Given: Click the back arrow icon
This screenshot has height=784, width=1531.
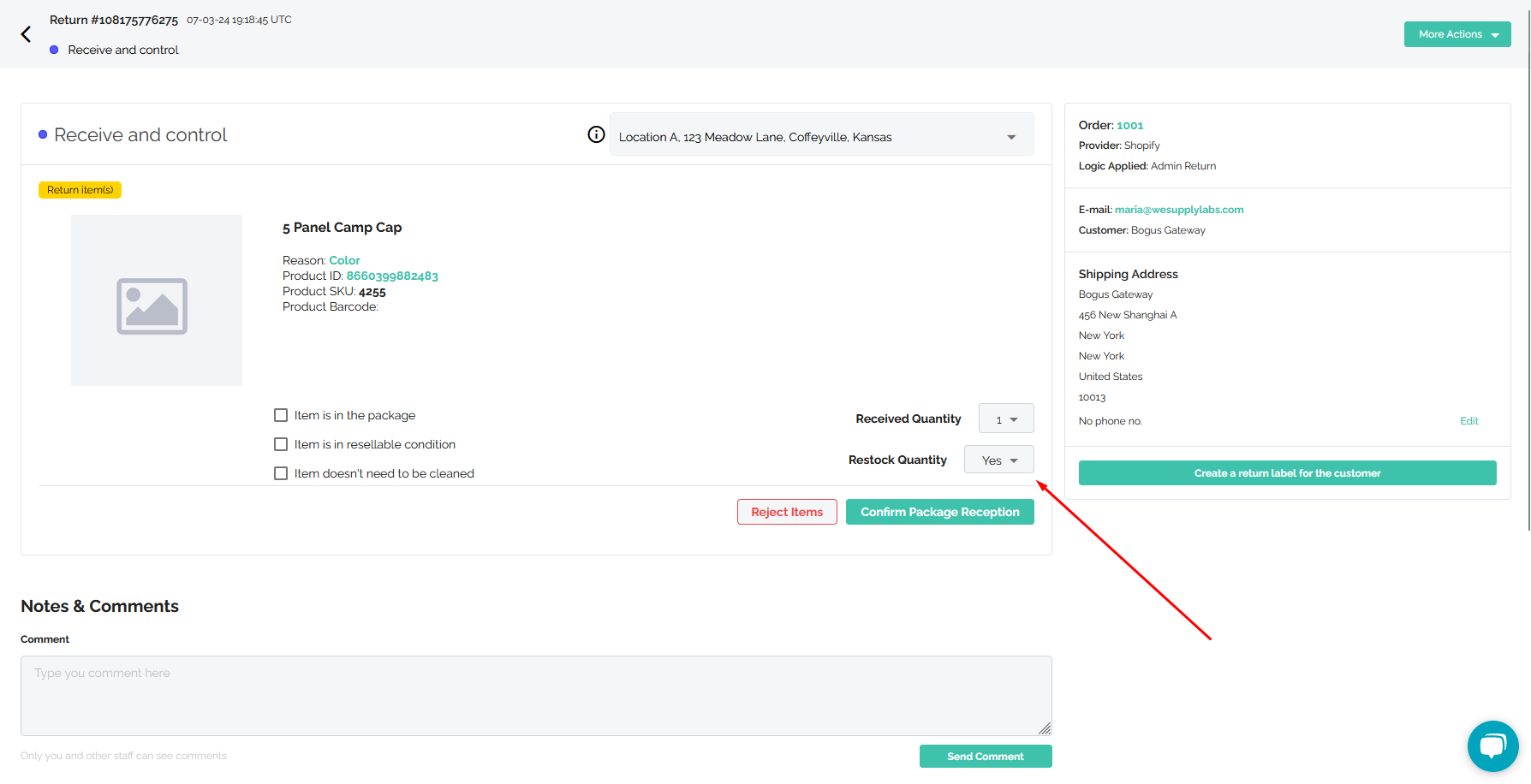Looking at the screenshot, I should click(26, 34).
